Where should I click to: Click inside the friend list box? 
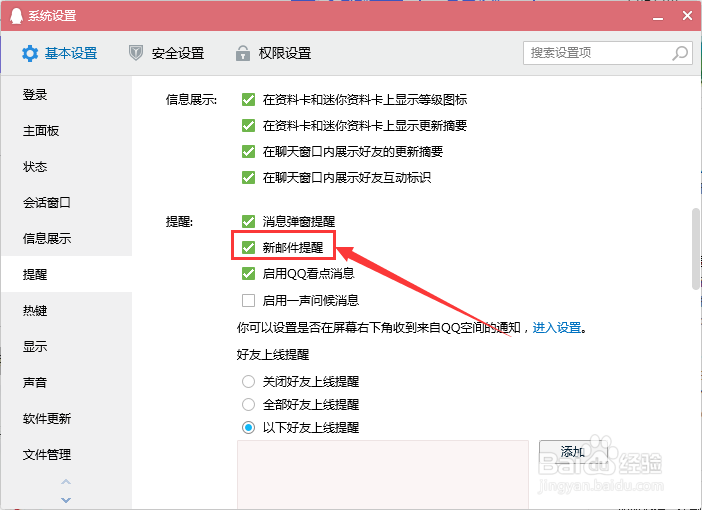click(383, 475)
